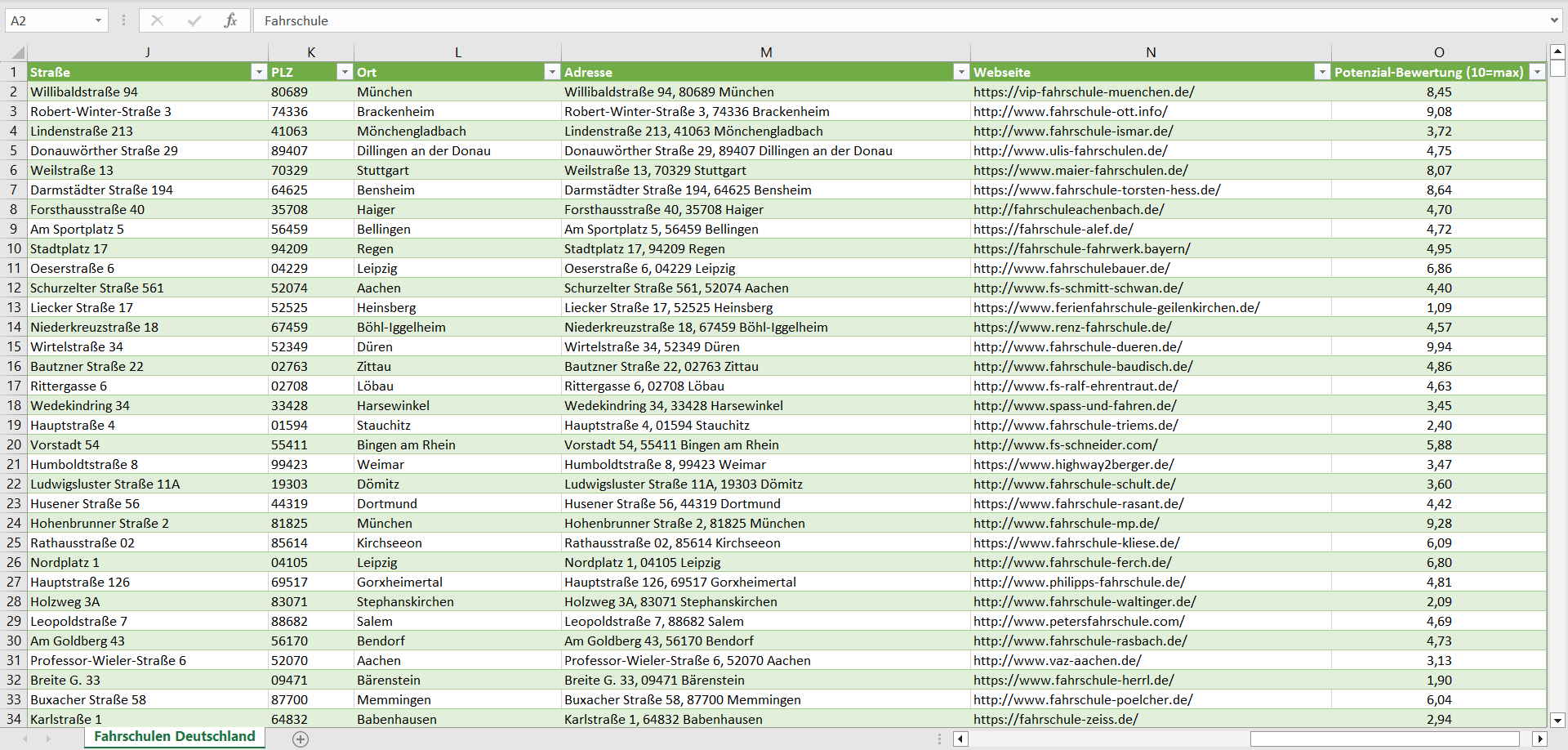
Task: Select Ort cell Mönchengladbach
Action: [458, 131]
